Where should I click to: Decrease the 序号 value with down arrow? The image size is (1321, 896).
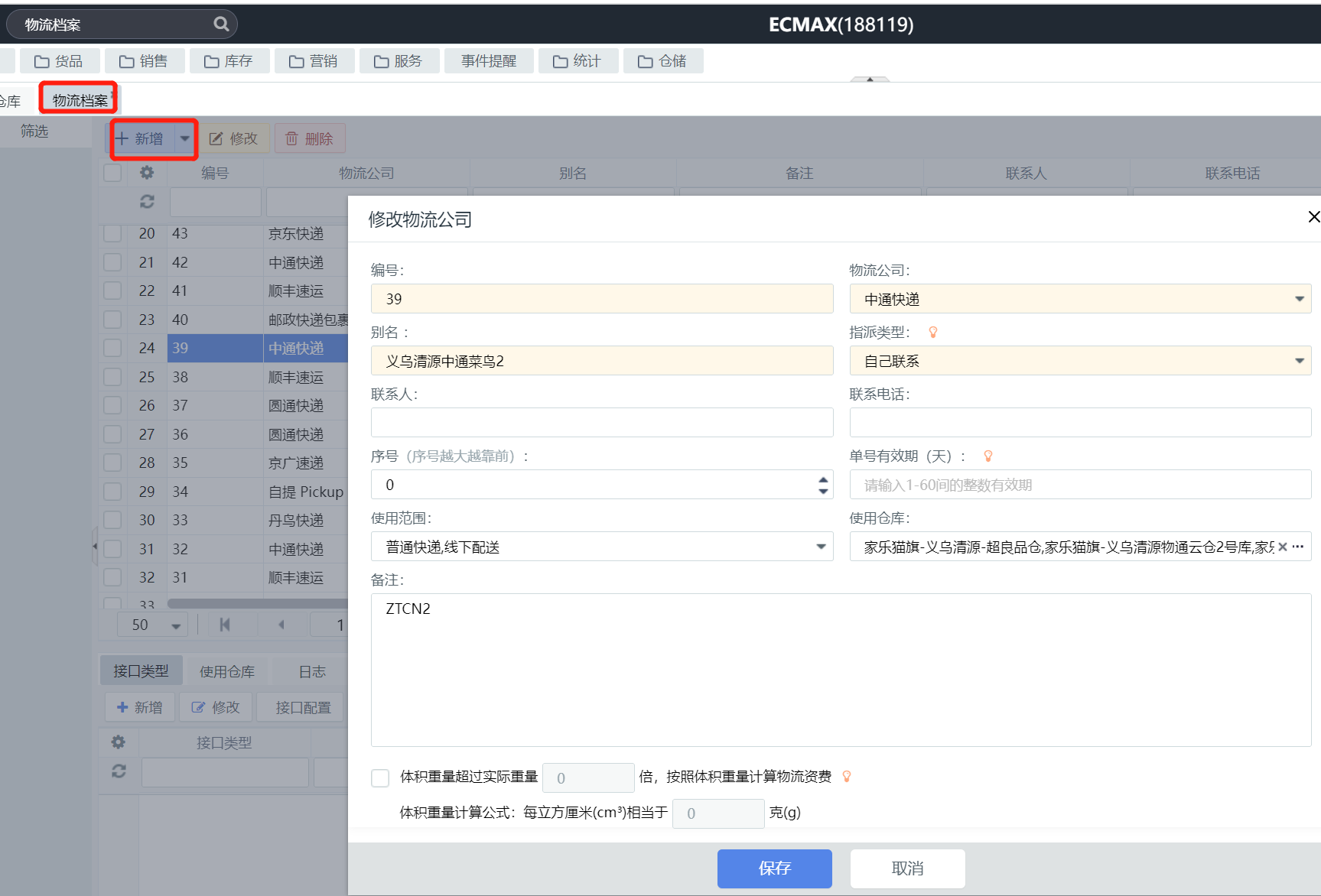coord(823,491)
